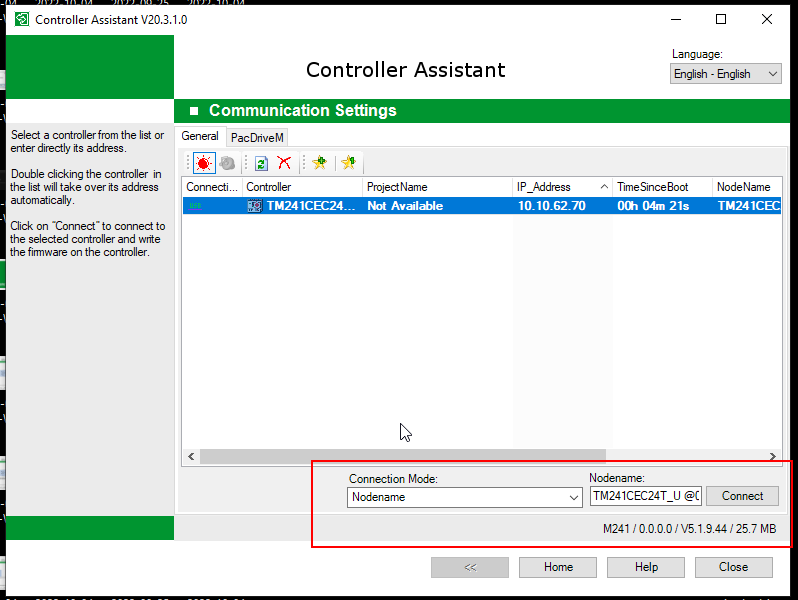Click the Help button

click(646, 567)
